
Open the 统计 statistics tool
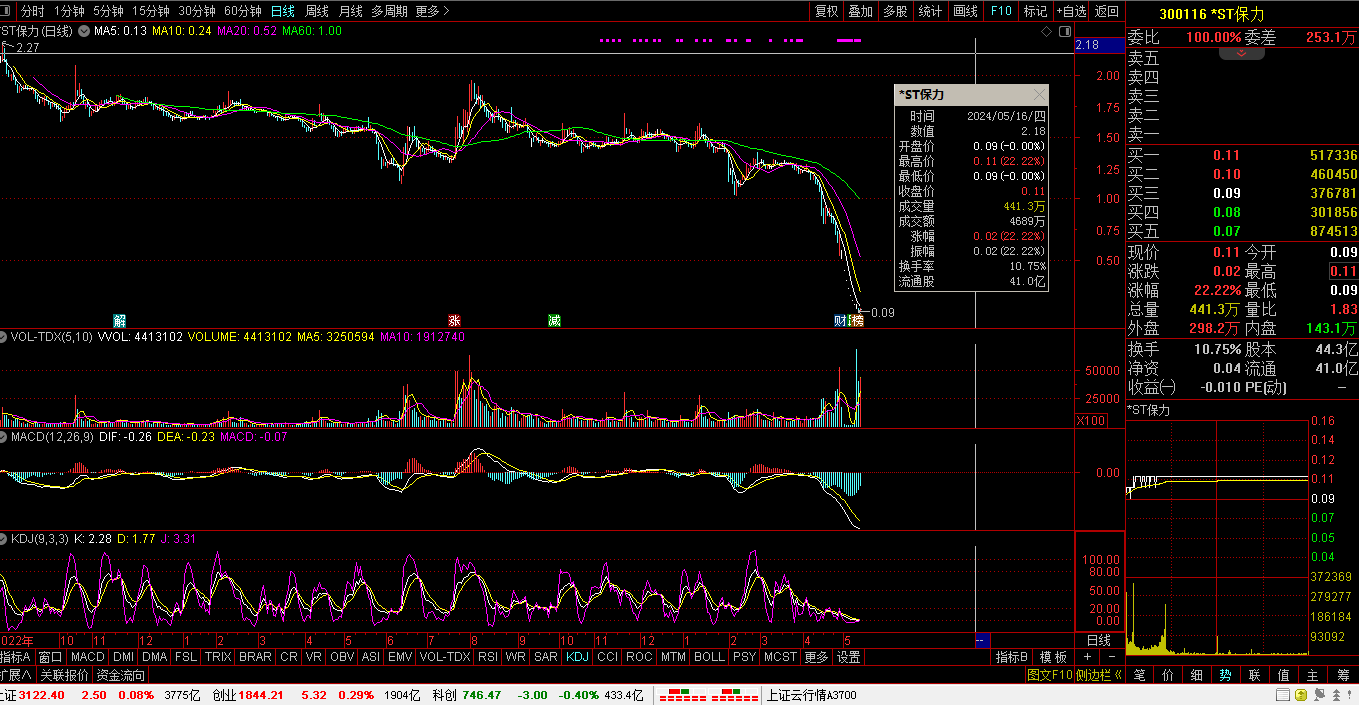tap(930, 11)
